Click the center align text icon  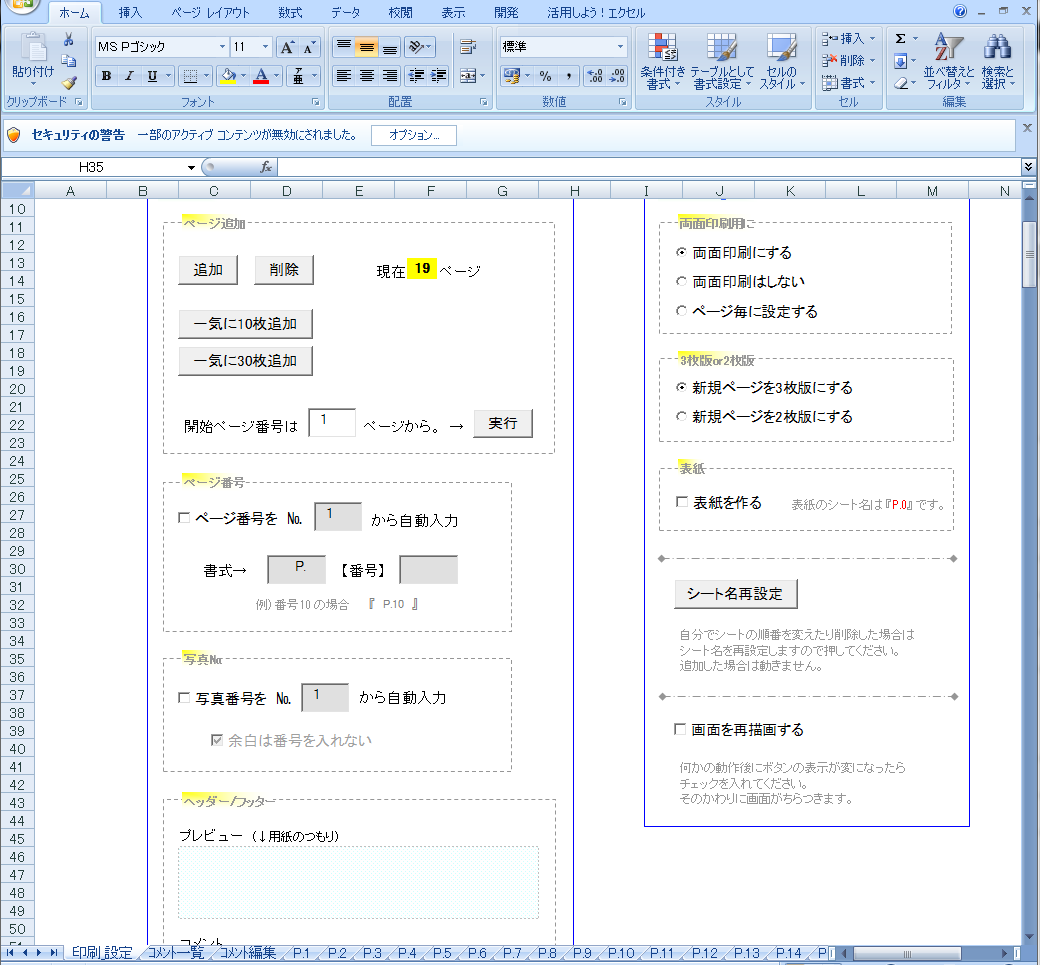coord(367,76)
